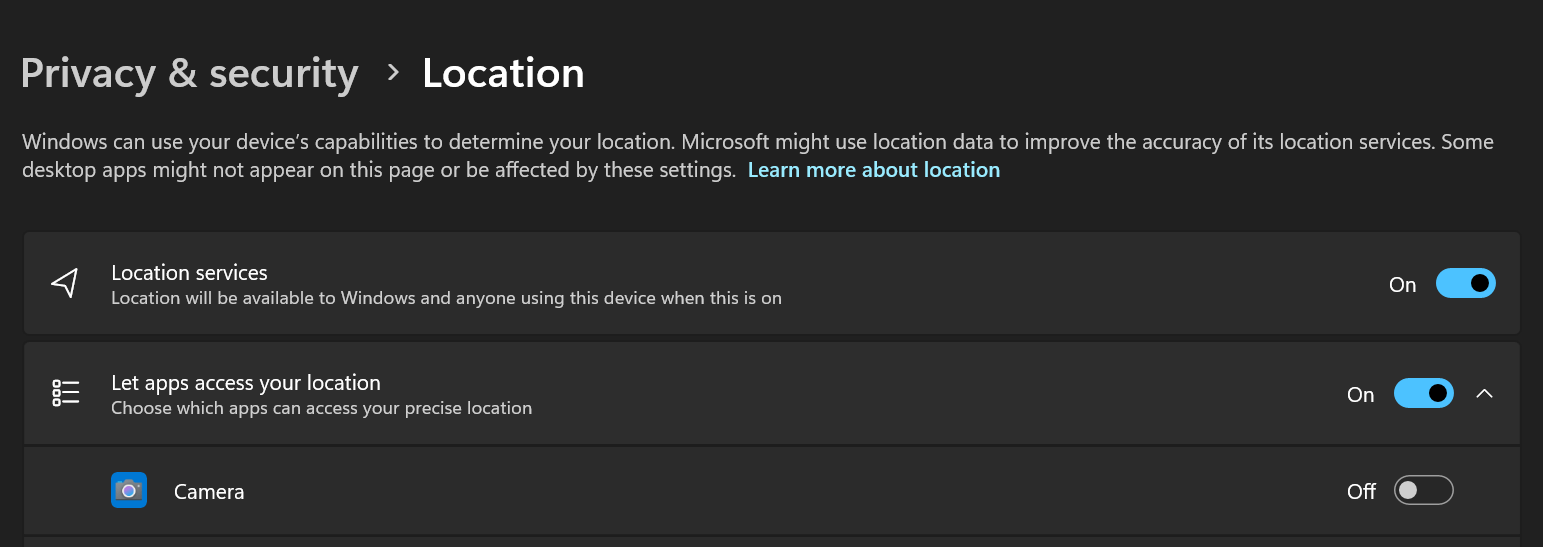Click the list icon beside Let apps access
Viewport: 1543px width, 547px height.
[65, 393]
